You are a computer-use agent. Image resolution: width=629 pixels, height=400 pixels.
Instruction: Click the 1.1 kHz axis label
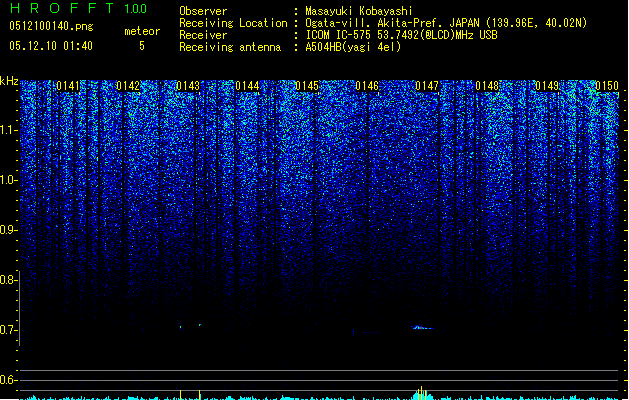(9, 130)
